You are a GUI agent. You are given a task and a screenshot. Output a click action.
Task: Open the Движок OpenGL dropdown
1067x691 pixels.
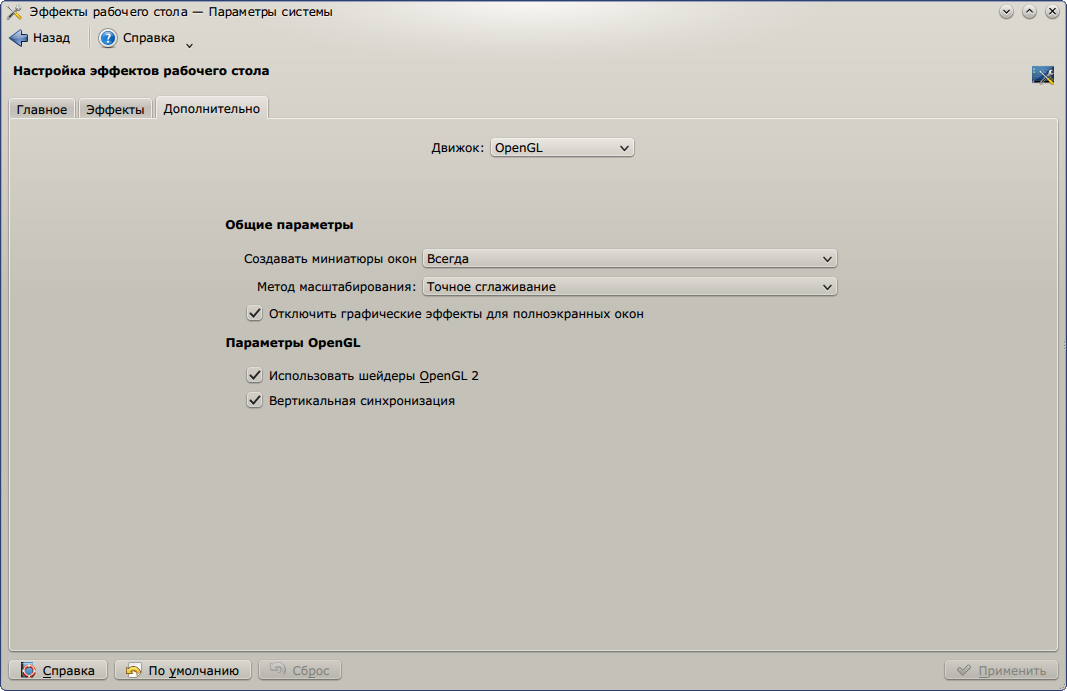click(x=562, y=148)
